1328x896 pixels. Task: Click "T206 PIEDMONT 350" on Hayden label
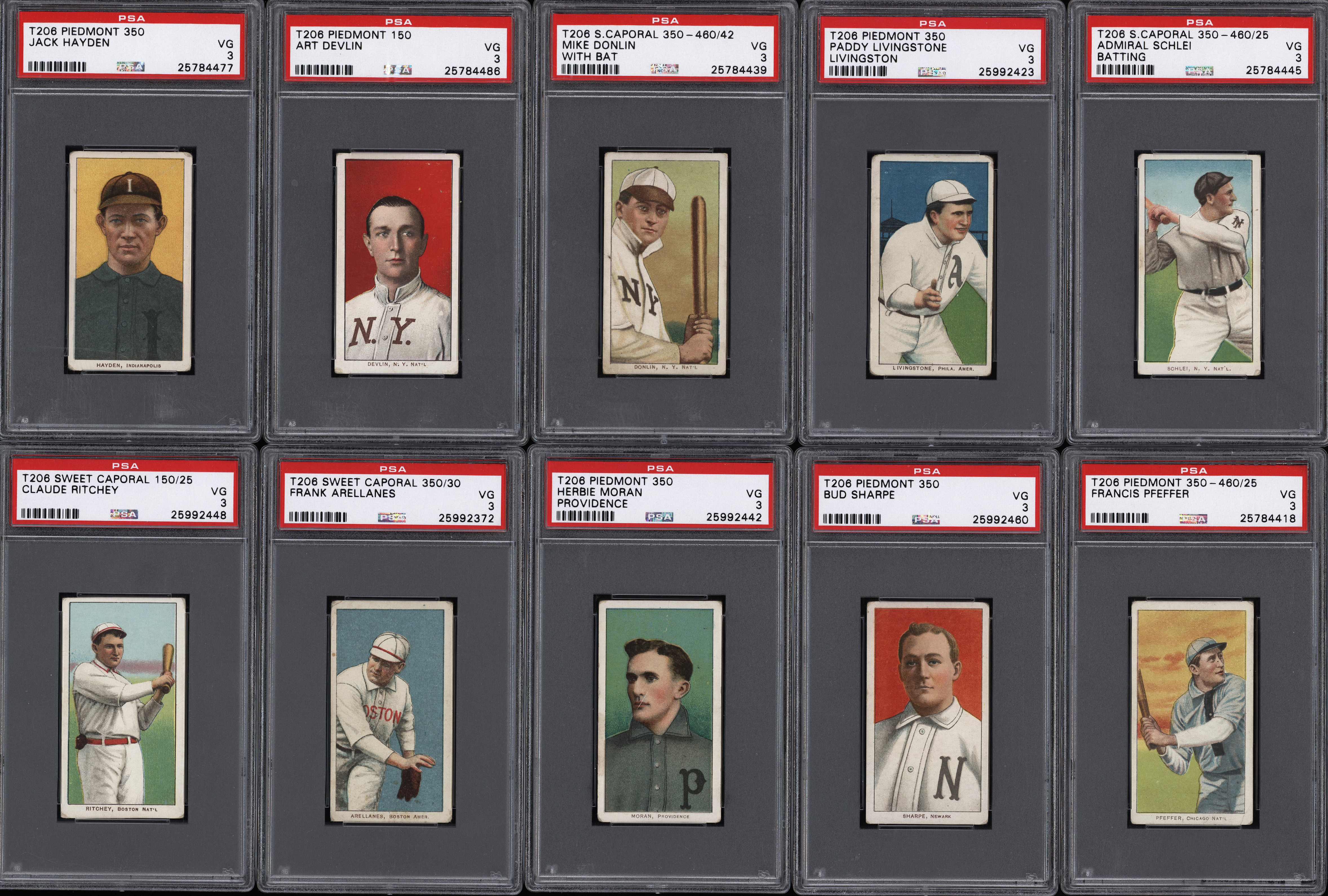(x=86, y=32)
